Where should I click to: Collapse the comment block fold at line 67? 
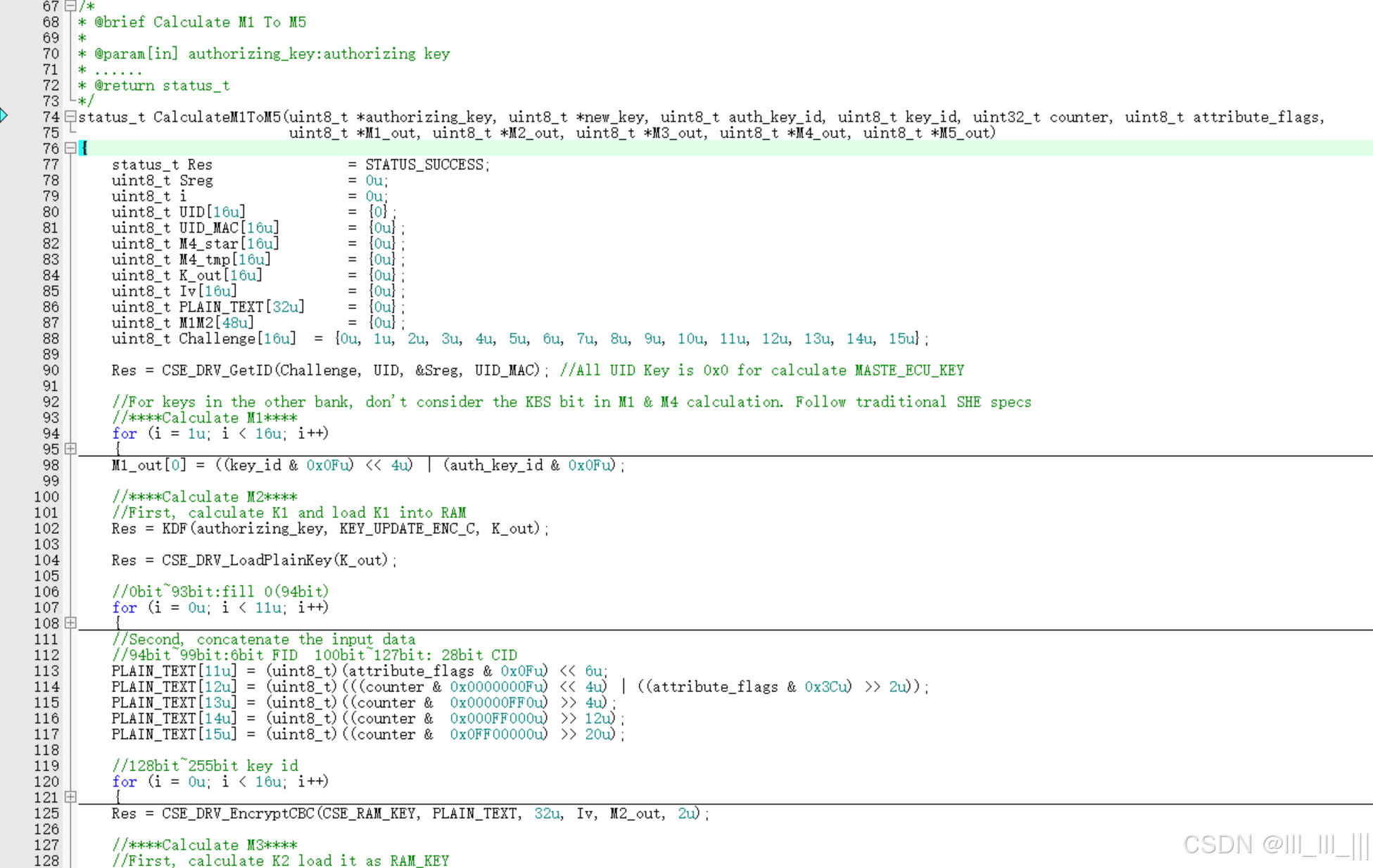[x=70, y=6]
